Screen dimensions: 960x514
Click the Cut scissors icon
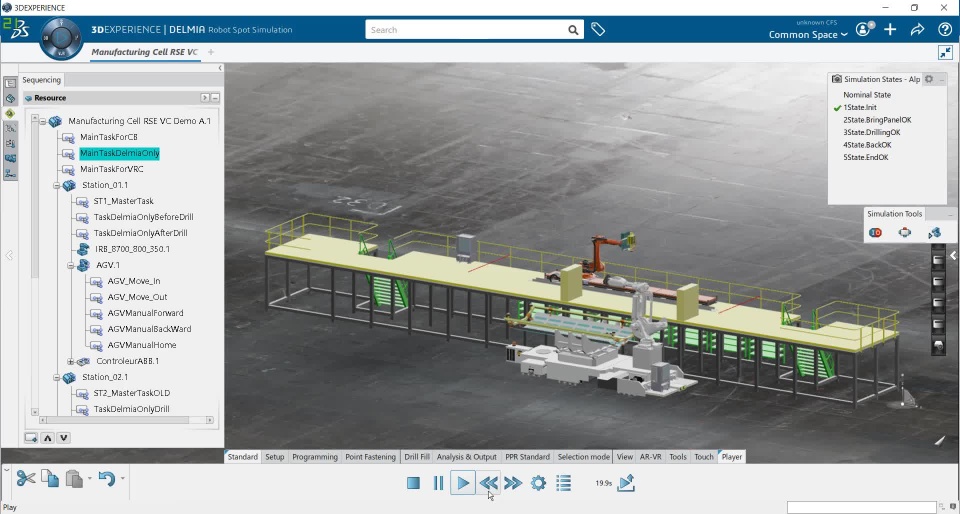26,478
